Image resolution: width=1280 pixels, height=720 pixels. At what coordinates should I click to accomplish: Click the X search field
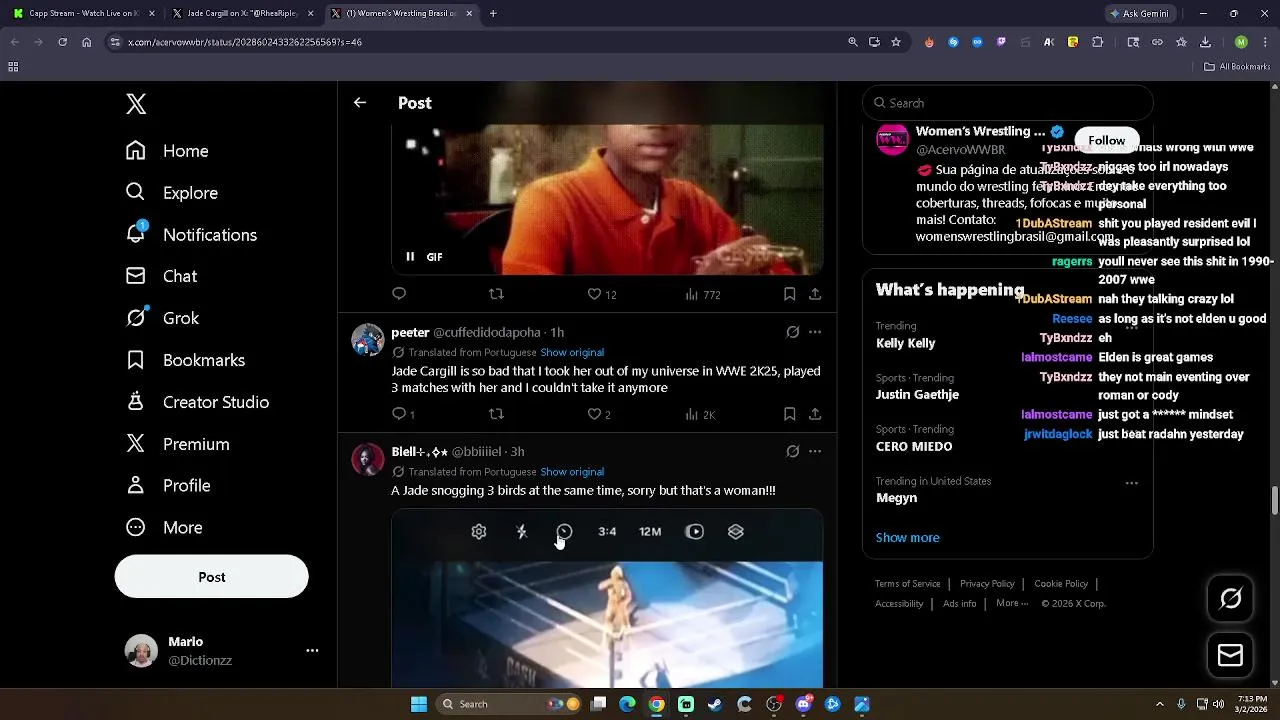click(x=1008, y=103)
